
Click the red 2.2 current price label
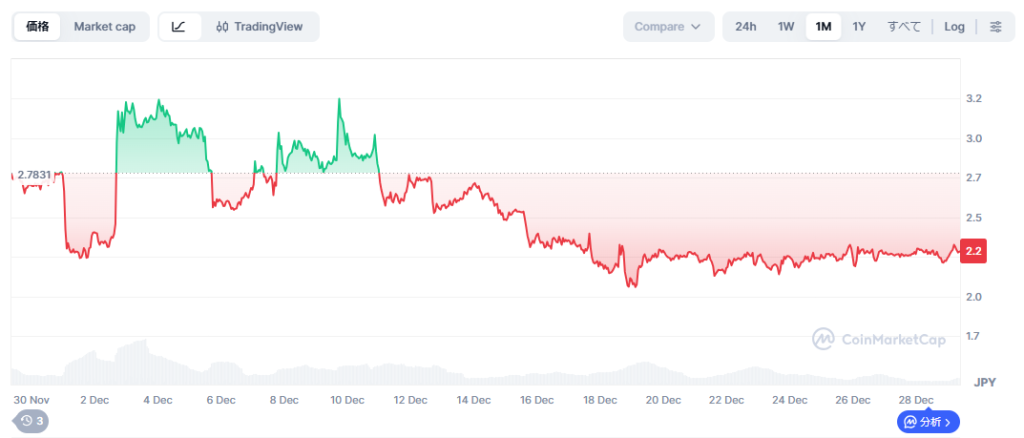973,252
